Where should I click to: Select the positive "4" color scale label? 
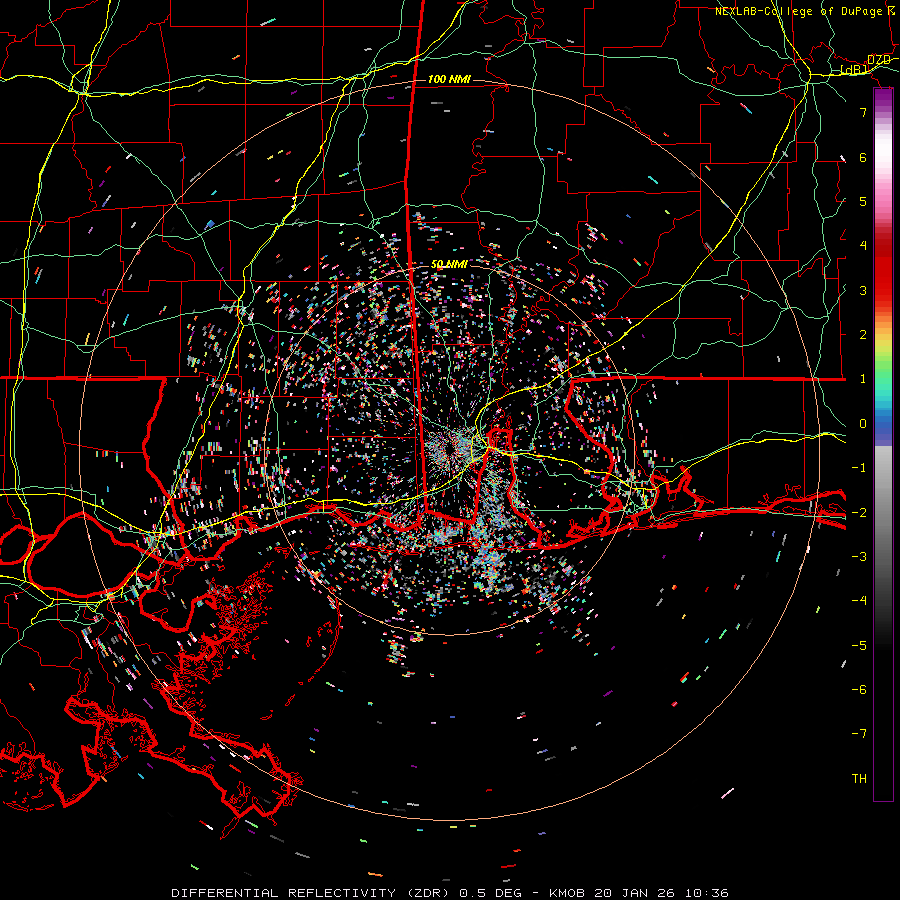pyautogui.click(x=863, y=246)
